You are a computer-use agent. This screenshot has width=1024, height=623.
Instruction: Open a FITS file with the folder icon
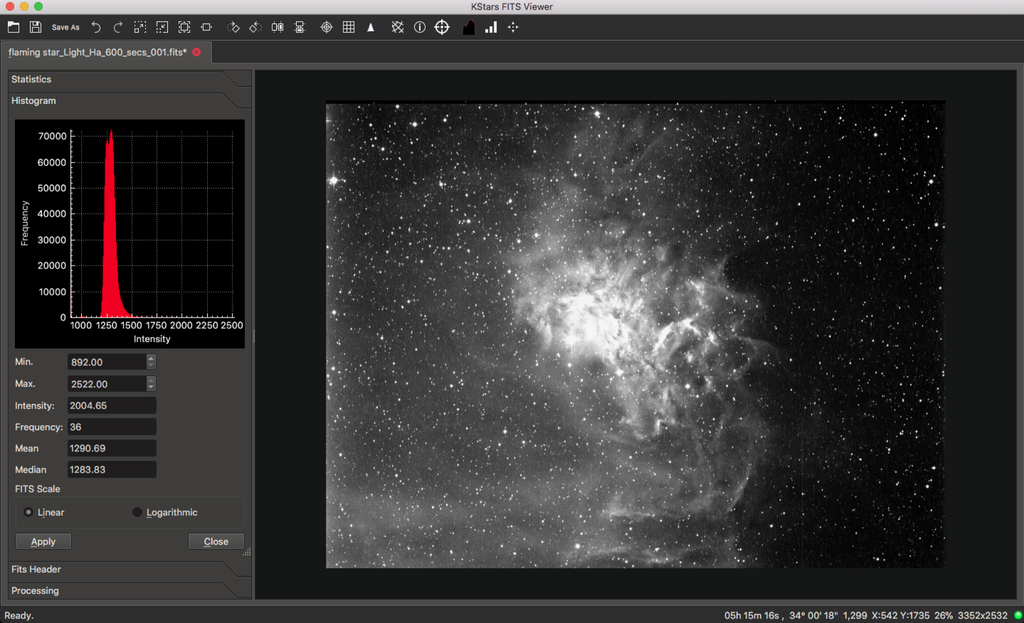(13, 27)
